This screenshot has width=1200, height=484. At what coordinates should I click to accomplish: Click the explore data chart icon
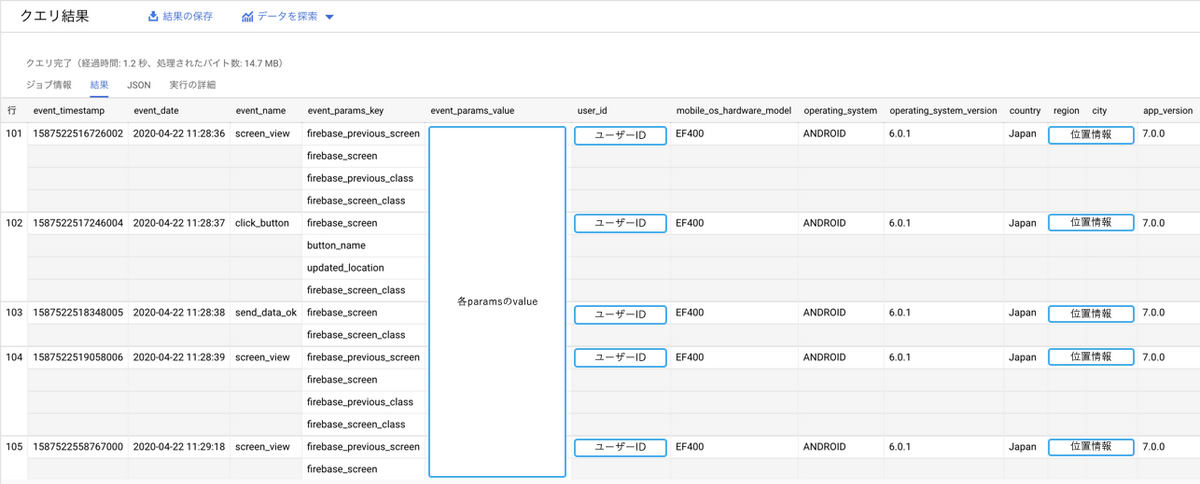[247, 17]
